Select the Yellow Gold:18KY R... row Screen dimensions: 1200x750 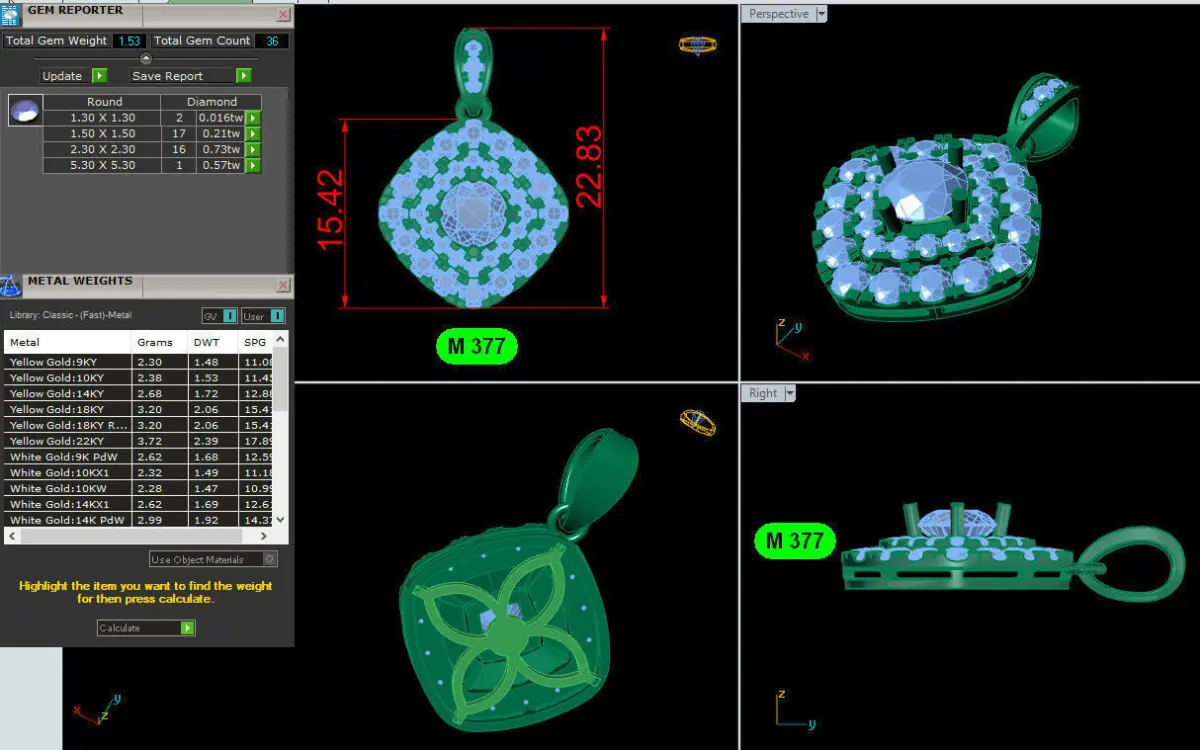[139, 425]
